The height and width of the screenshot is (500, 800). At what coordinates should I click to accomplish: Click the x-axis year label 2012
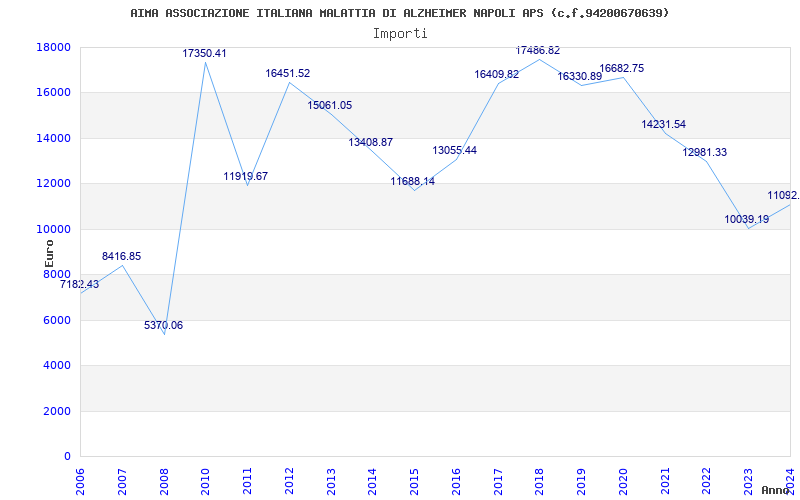pyautogui.click(x=289, y=482)
